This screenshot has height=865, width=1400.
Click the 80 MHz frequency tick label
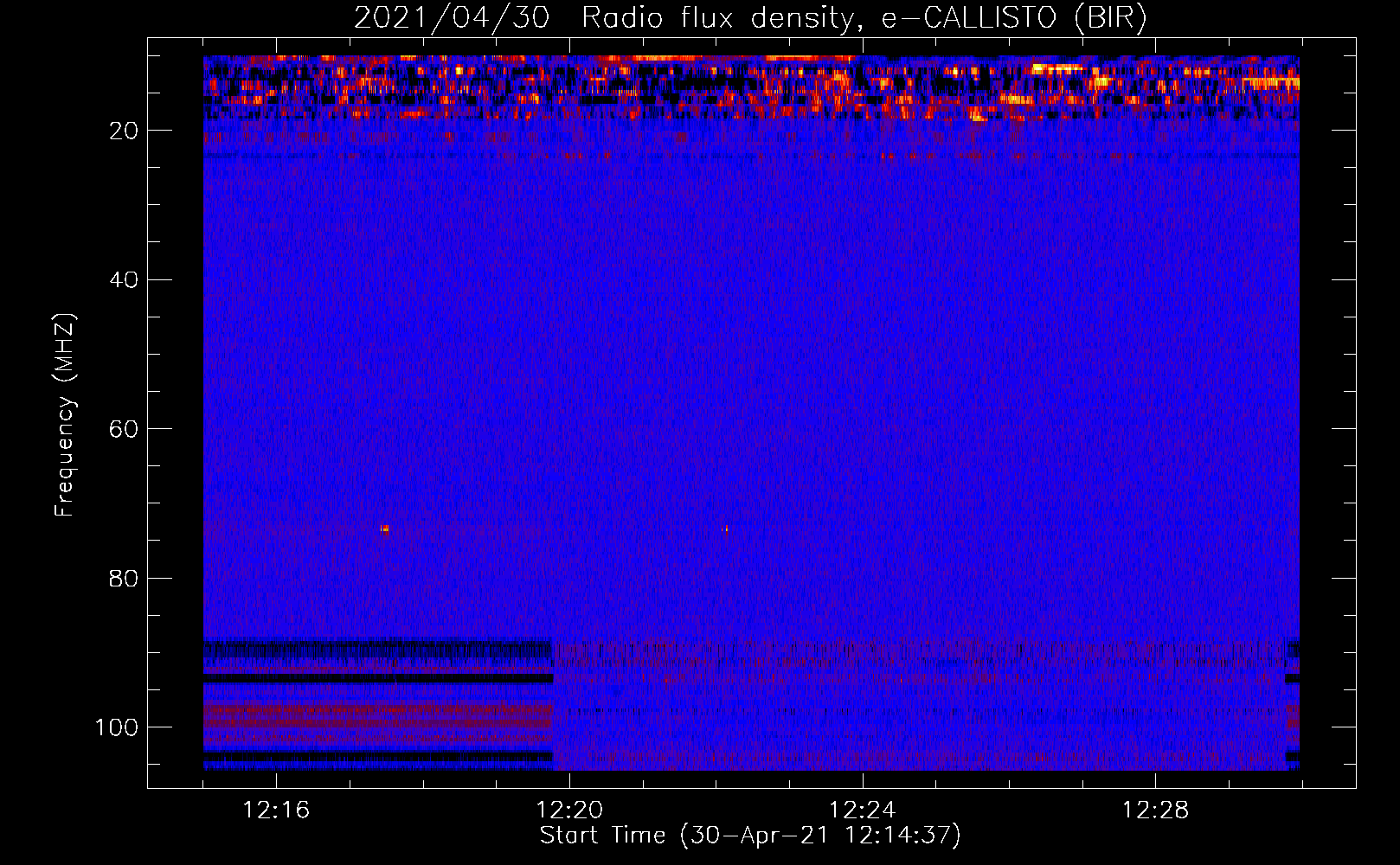click(x=125, y=578)
